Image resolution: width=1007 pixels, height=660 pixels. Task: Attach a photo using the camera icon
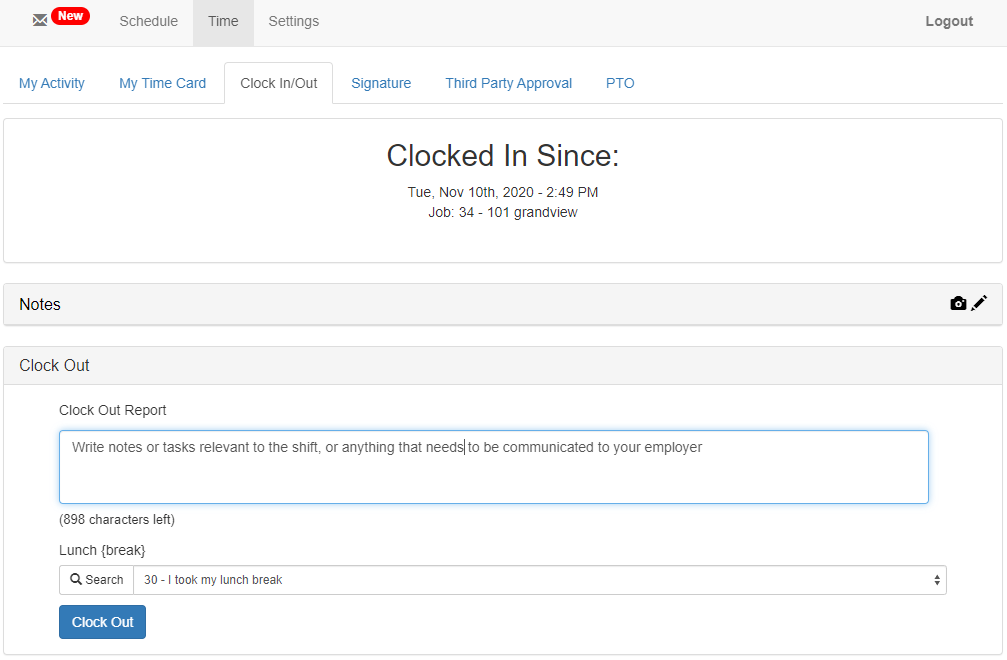pos(958,303)
